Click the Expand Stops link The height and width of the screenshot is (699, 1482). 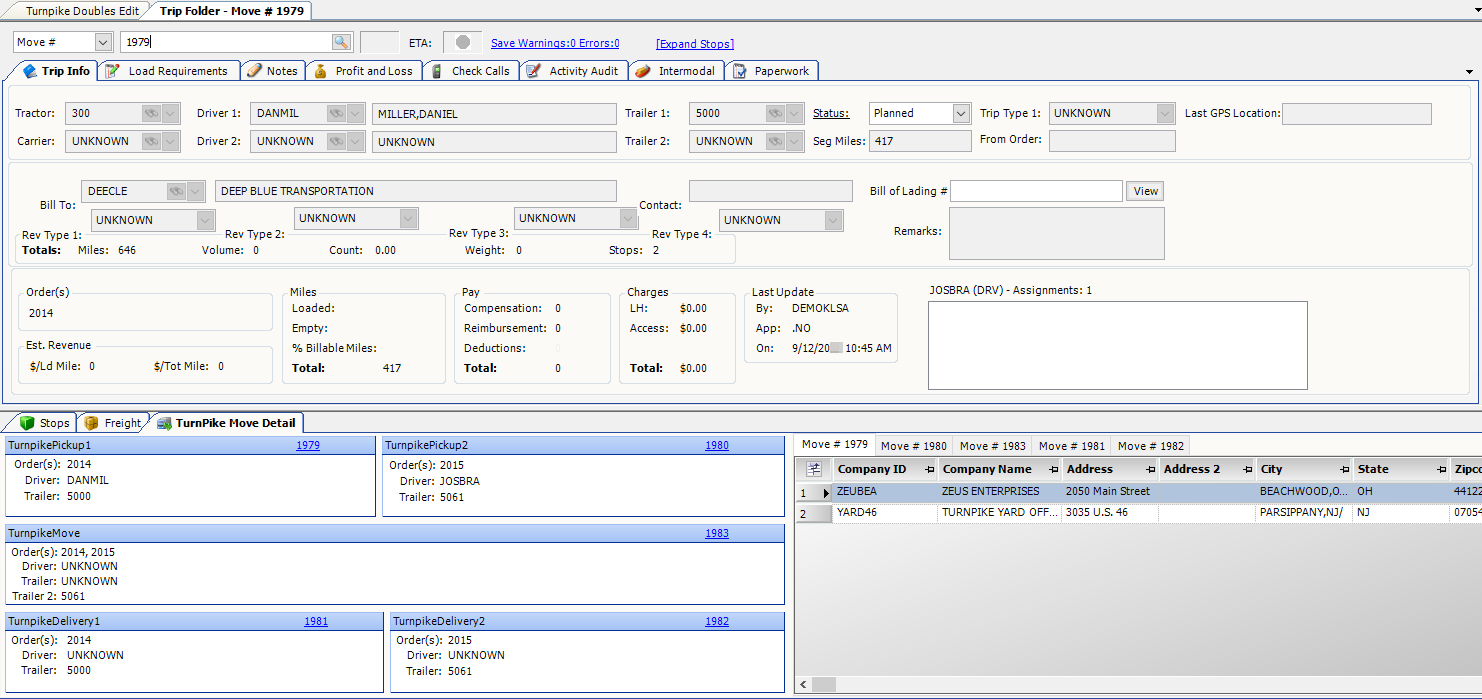694,44
